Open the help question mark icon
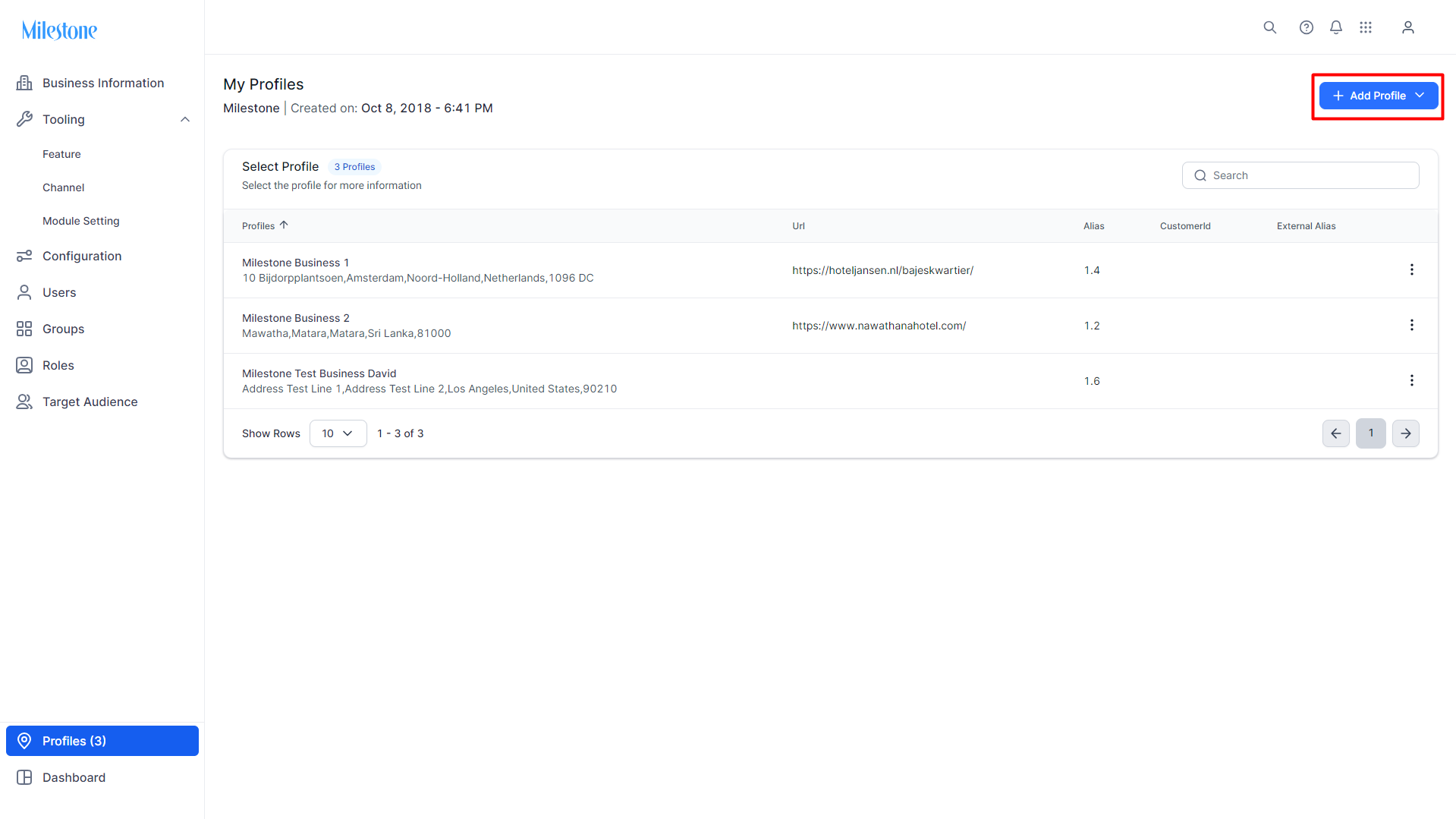Screen dimensions: 1456x819 (x=1307, y=27)
